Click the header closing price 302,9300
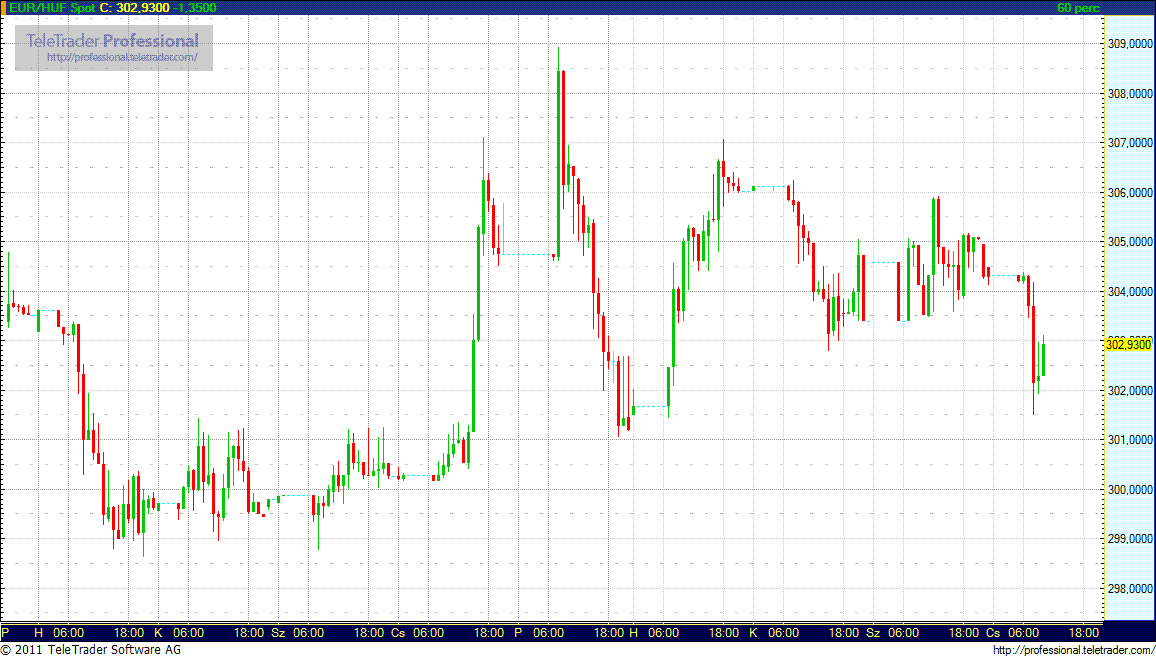The width and height of the screenshot is (1156, 659). pyautogui.click(x=142, y=7)
